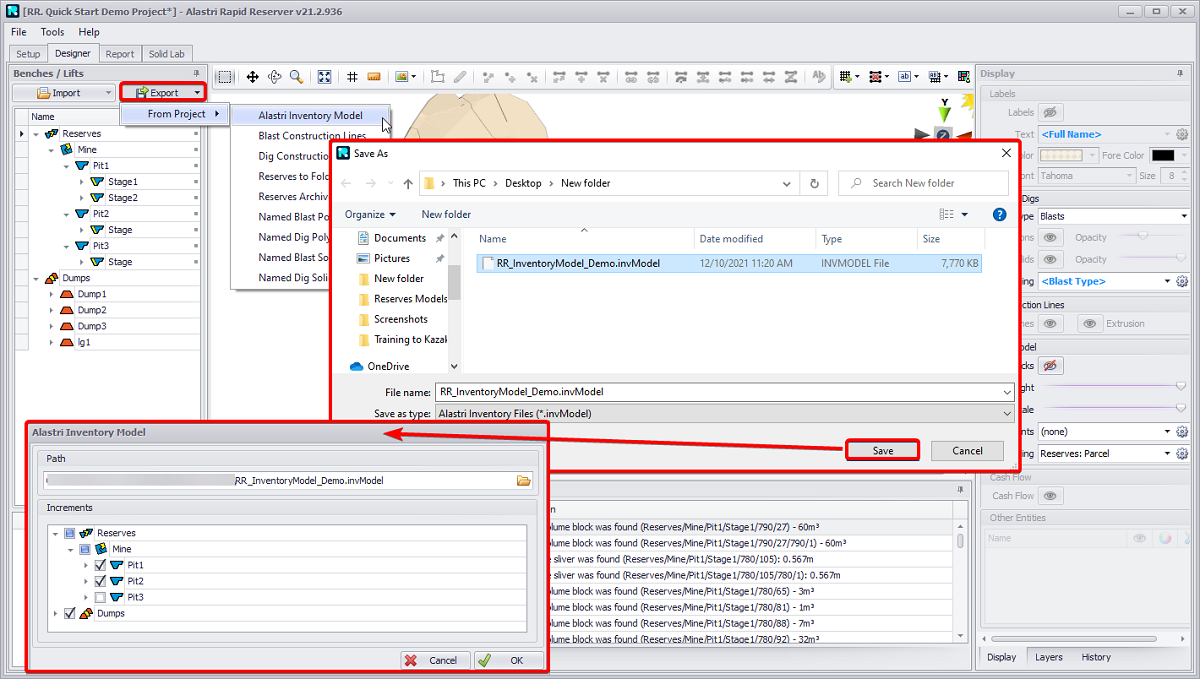Screen dimensions: 1200x679
Task: Expand the Dump1 tree node
Action: (x=52, y=294)
